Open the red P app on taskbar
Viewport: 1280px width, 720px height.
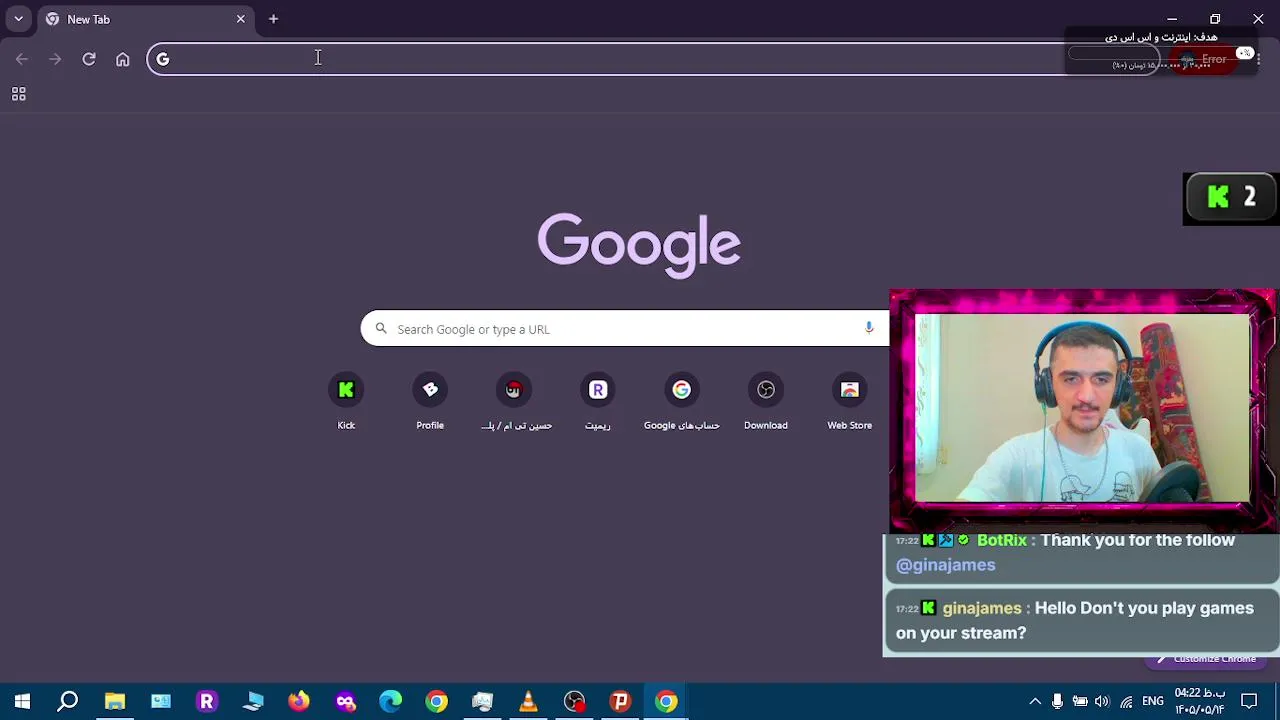620,701
